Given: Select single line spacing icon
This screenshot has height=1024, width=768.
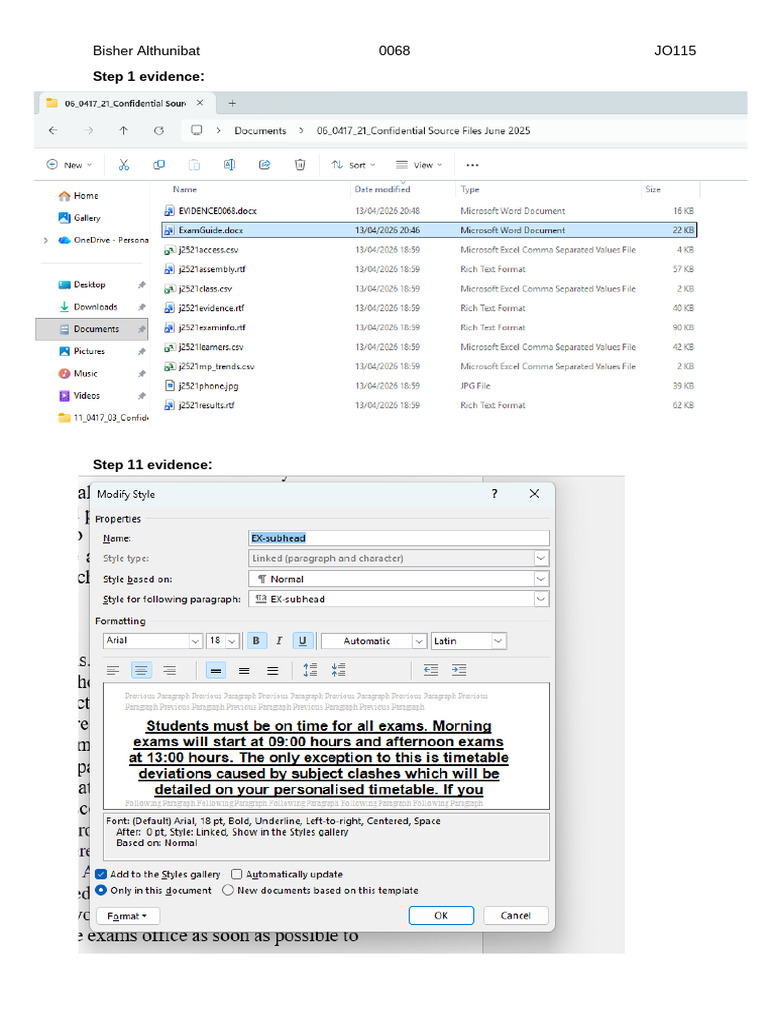Looking at the screenshot, I should [216, 670].
